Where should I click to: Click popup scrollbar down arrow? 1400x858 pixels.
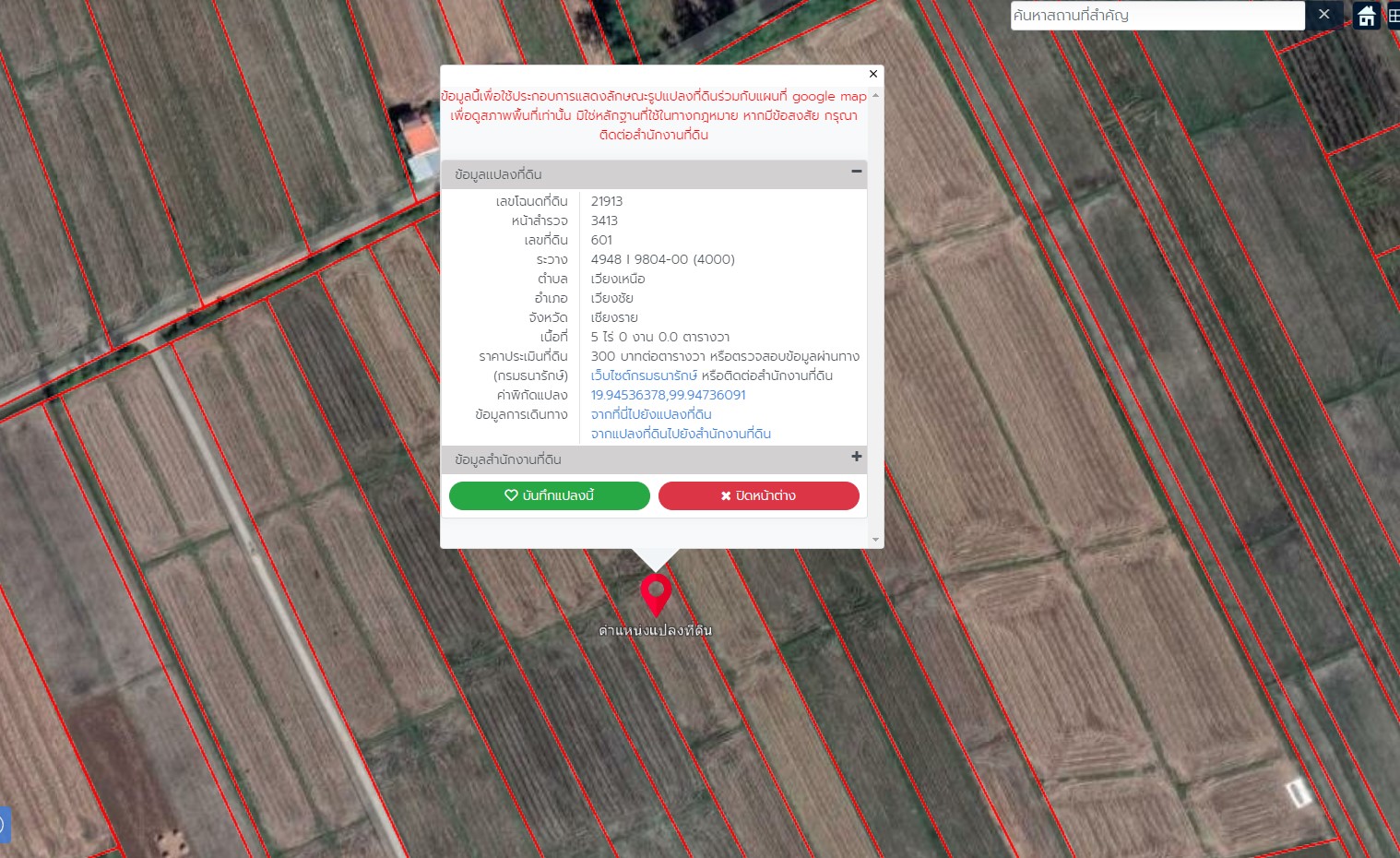pos(875,540)
